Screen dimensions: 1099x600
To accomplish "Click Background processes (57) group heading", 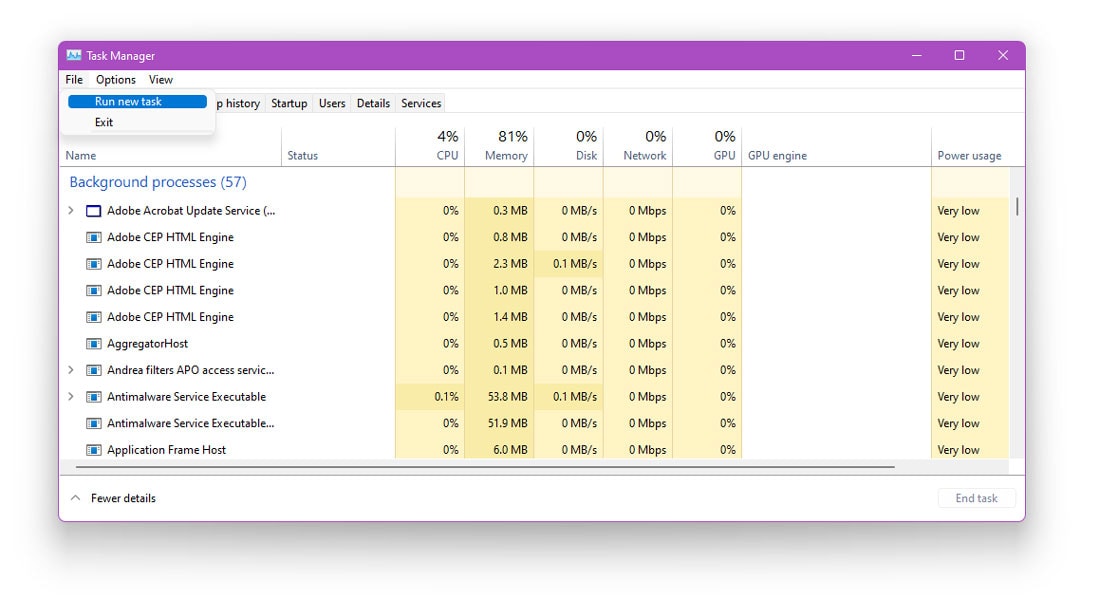I will 158,182.
